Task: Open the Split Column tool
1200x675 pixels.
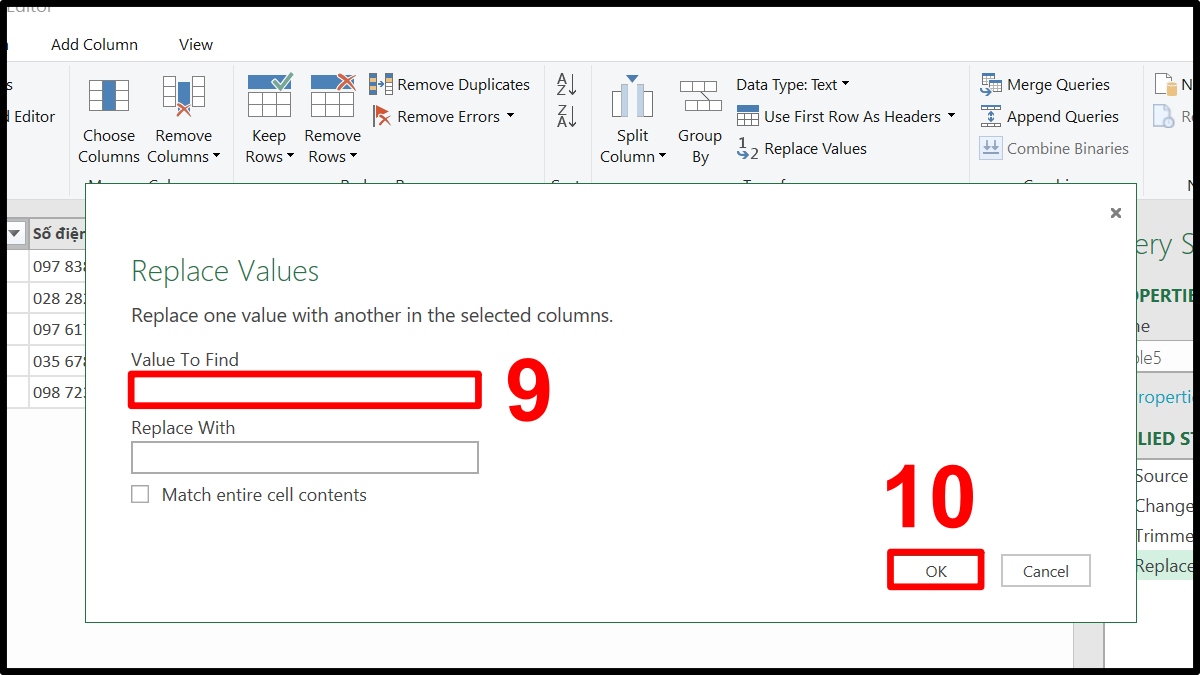Action: pos(632,120)
